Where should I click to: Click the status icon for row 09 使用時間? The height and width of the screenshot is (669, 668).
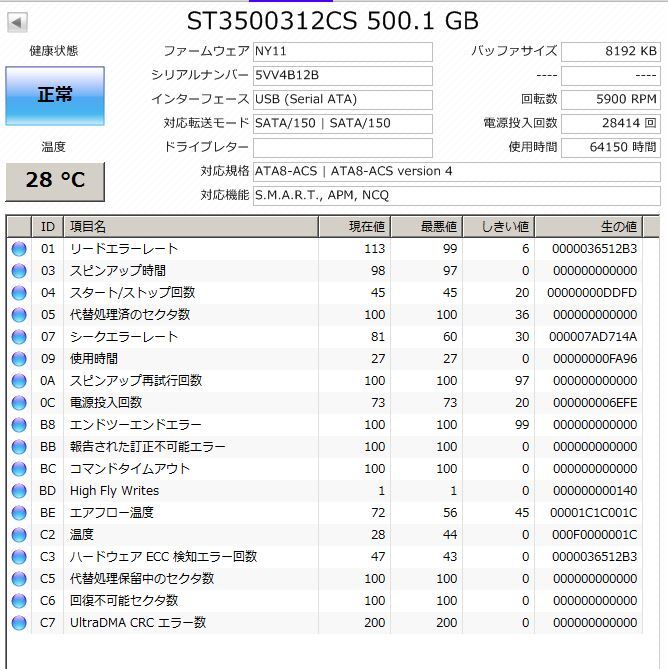click(19, 359)
